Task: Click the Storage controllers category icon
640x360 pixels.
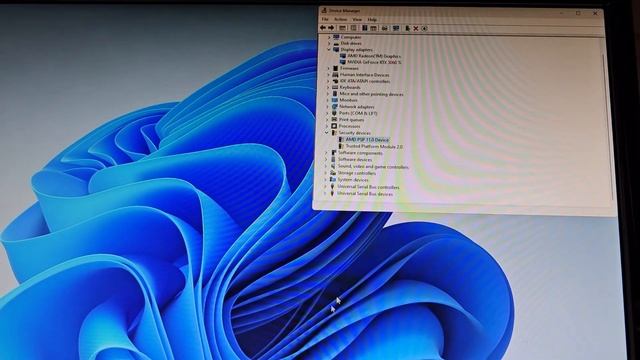Action: coord(333,173)
